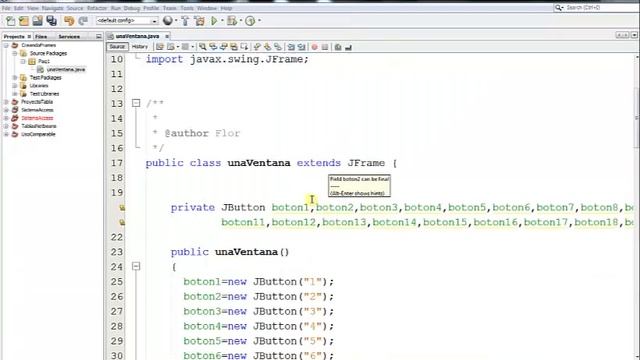Click the Comment lines editor icon

coord(338,47)
